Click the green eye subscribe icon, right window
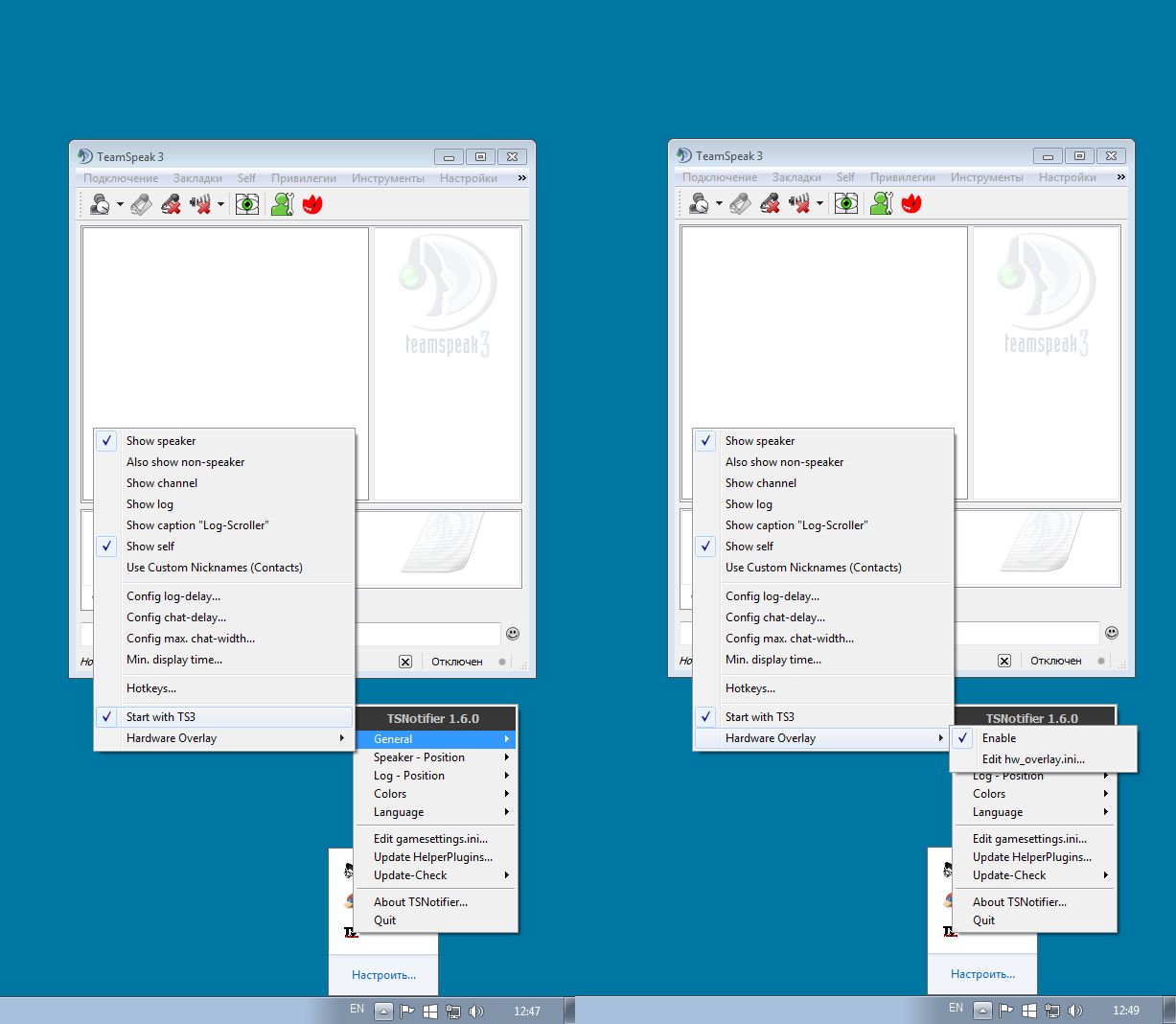1176x1024 pixels. coord(846,202)
